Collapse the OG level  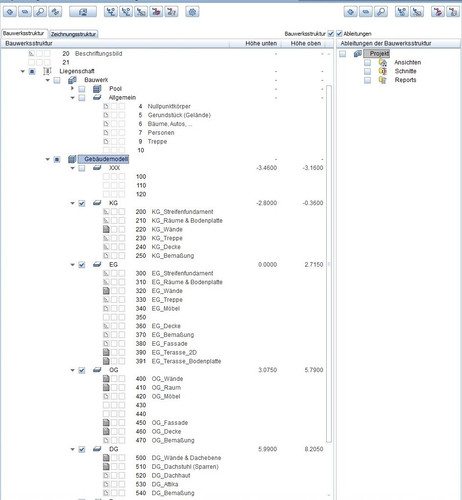click(72, 370)
